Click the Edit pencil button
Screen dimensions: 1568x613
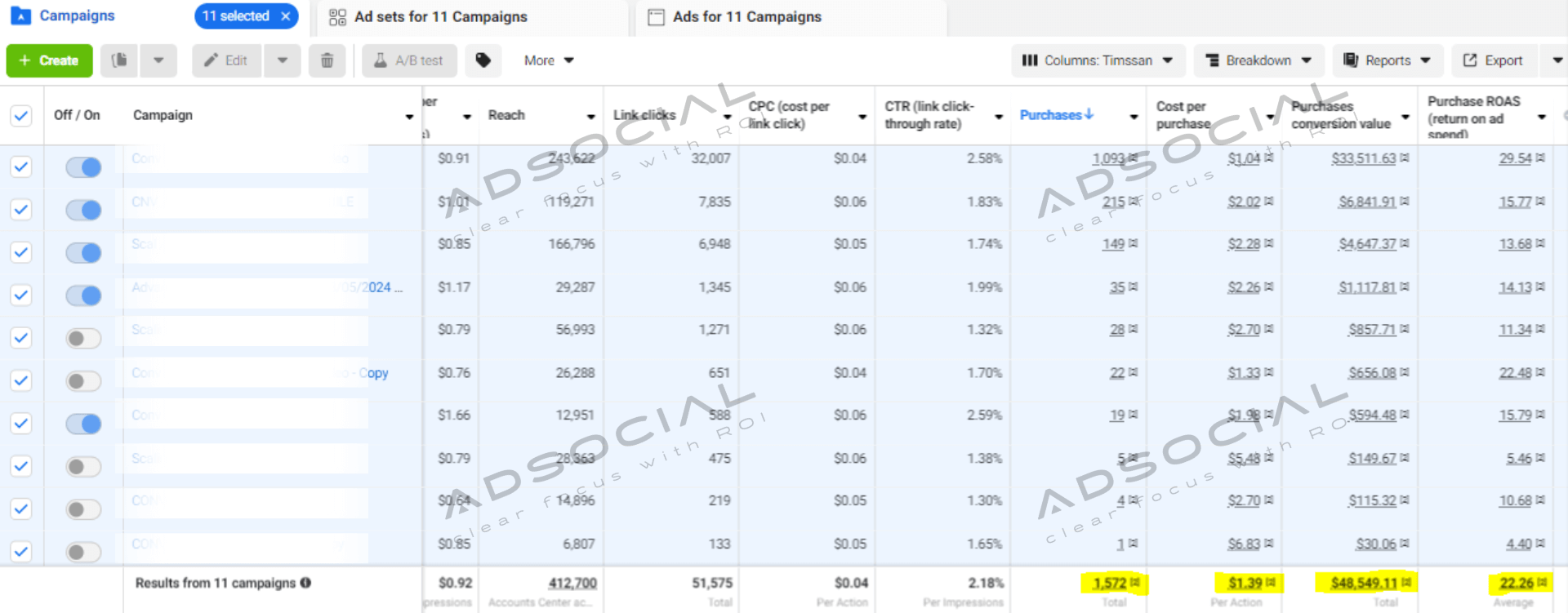pyautogui.click(x=226, y=60)
